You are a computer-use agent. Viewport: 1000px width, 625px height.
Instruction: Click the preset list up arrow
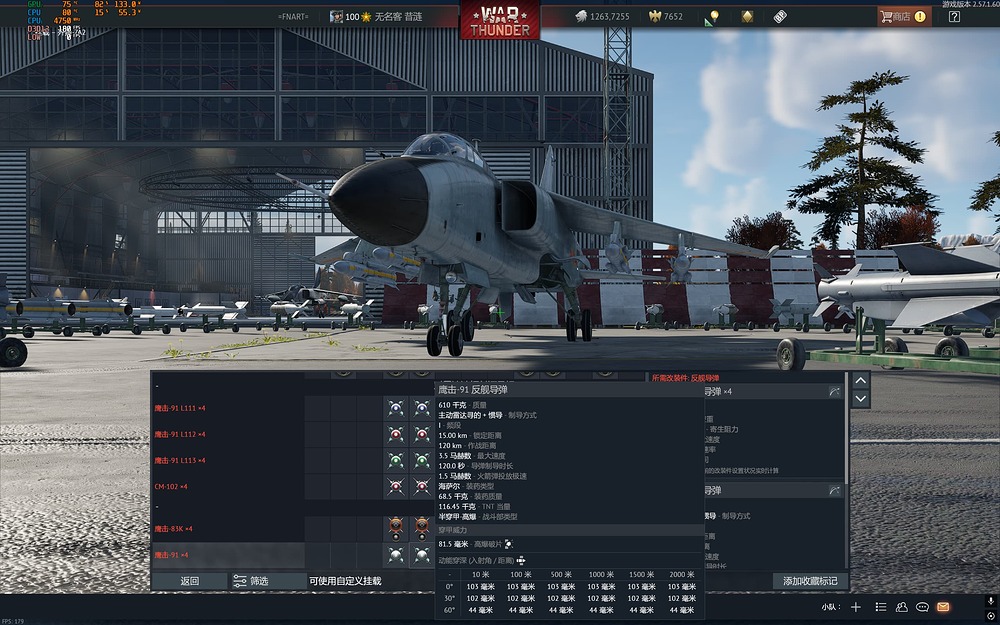point(860,380)
